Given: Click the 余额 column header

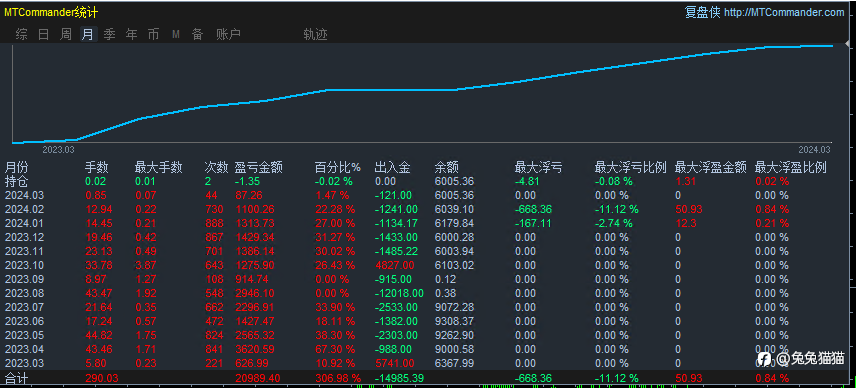Looking at the screenshot, I should point(446,167).
